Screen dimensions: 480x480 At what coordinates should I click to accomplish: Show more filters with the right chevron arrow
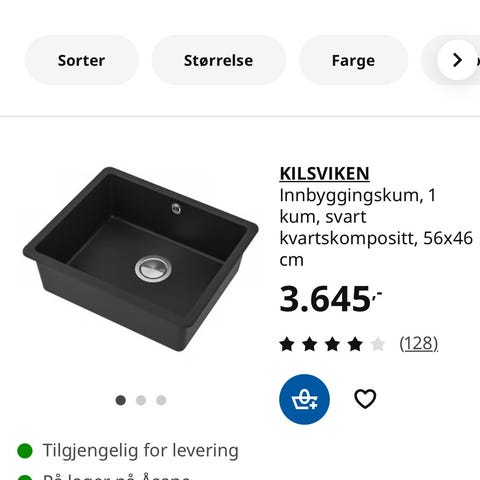[x=457, y=60]
